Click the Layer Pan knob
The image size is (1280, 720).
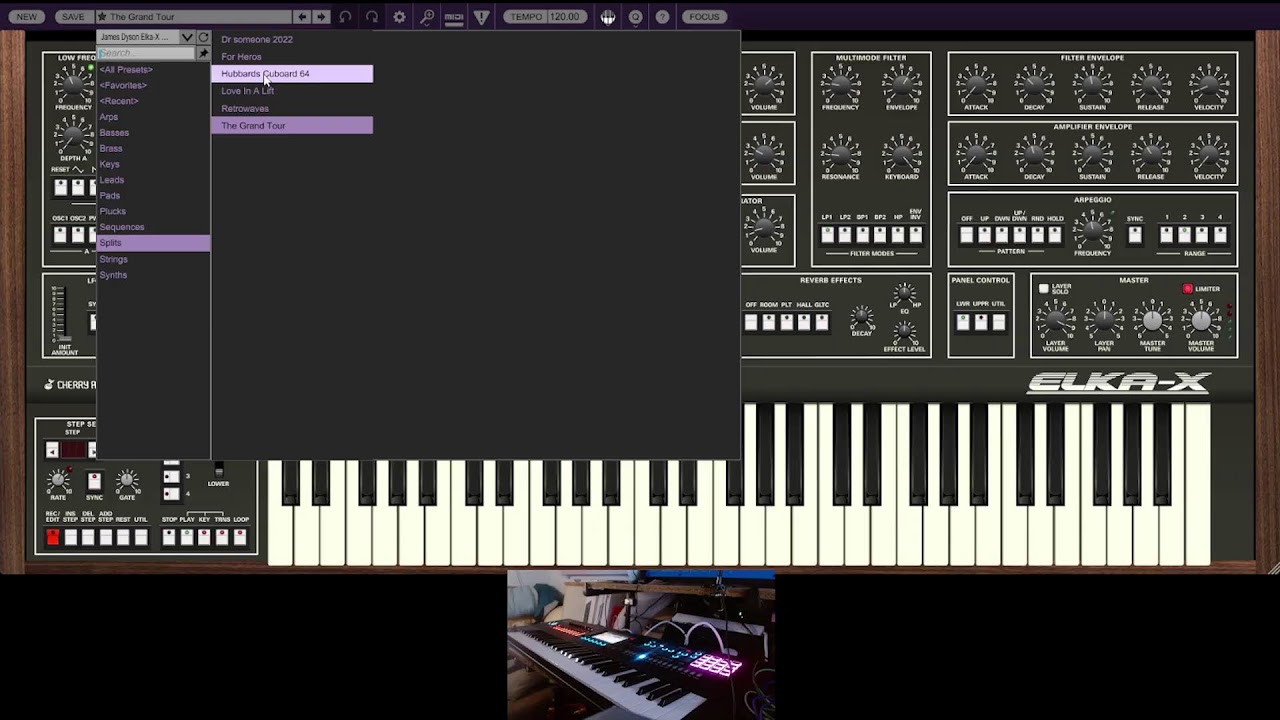point(1104,321)
